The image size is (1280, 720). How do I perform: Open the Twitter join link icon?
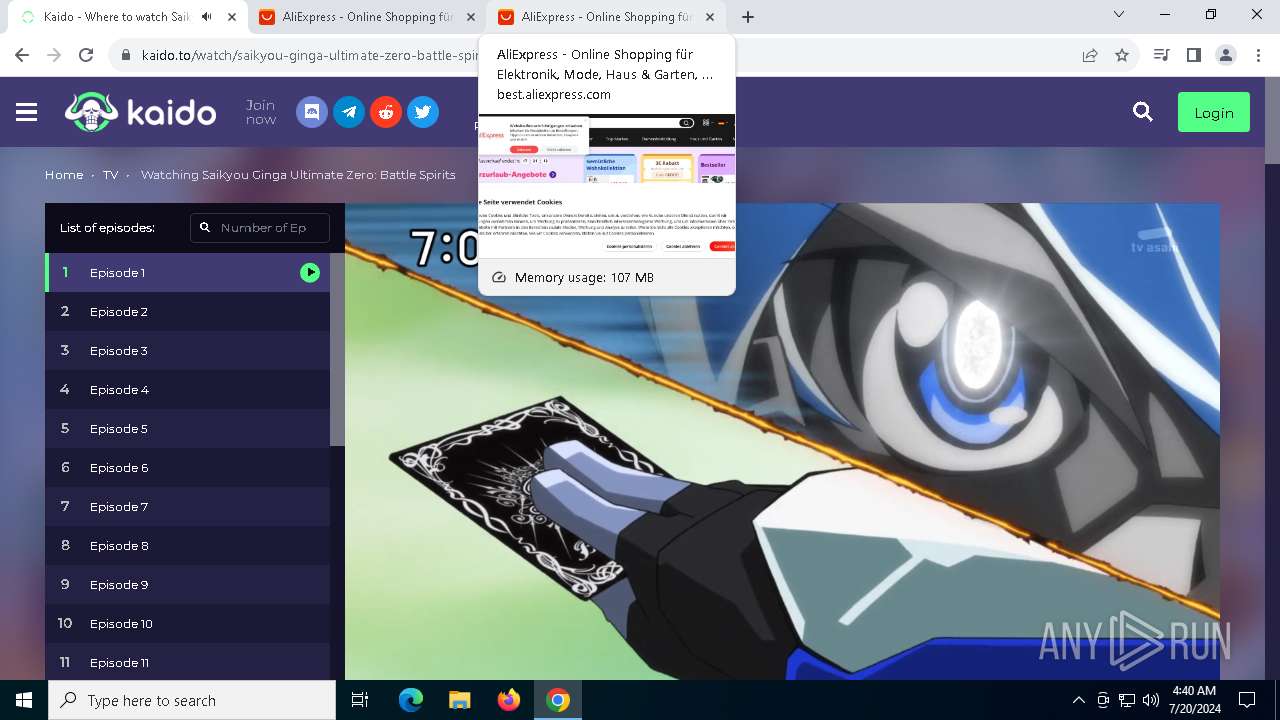423,112
